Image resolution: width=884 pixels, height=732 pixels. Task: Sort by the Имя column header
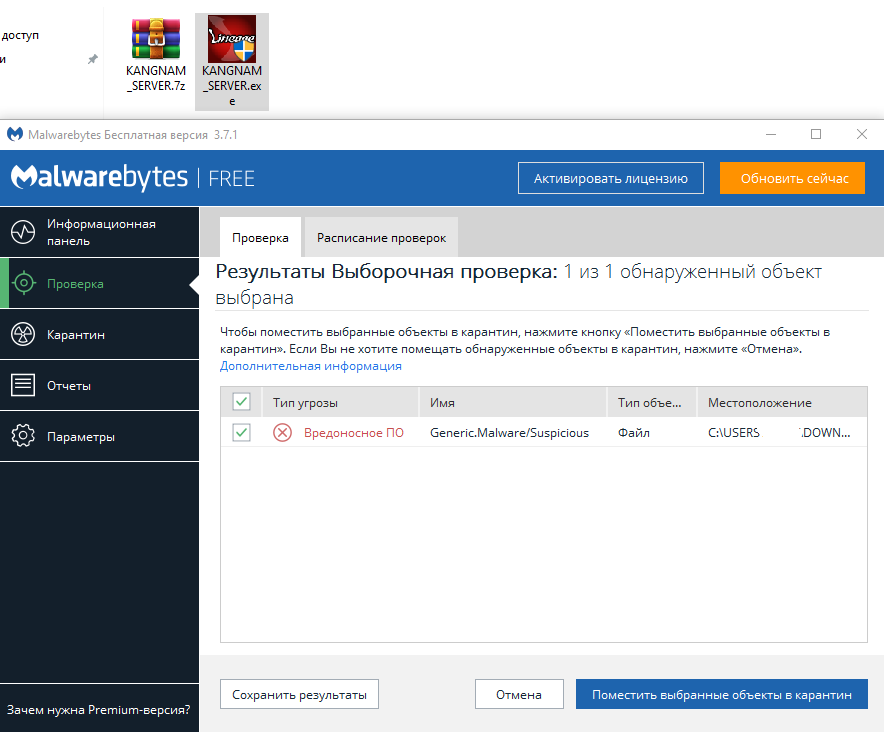513,402
